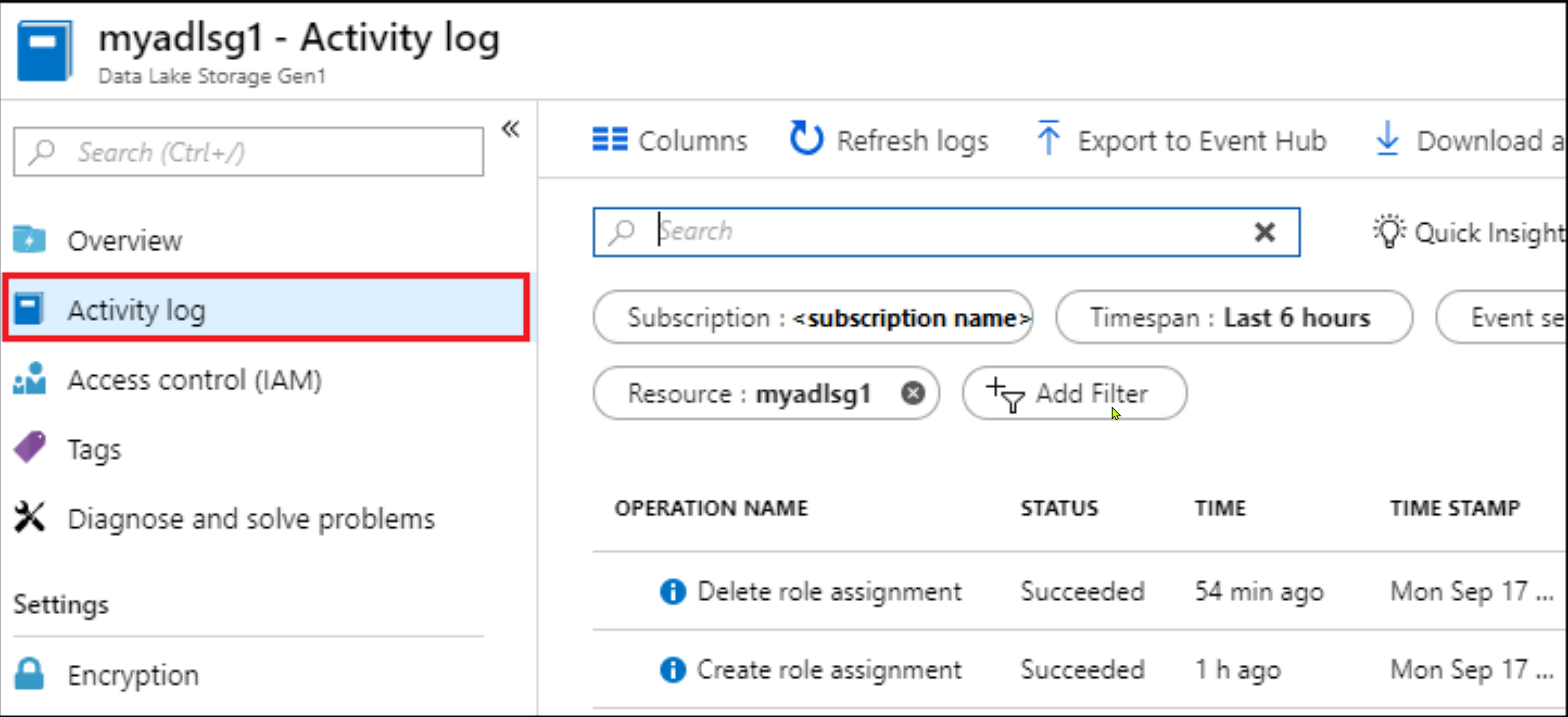Select Activity log in the sidebar

[136, 309]
